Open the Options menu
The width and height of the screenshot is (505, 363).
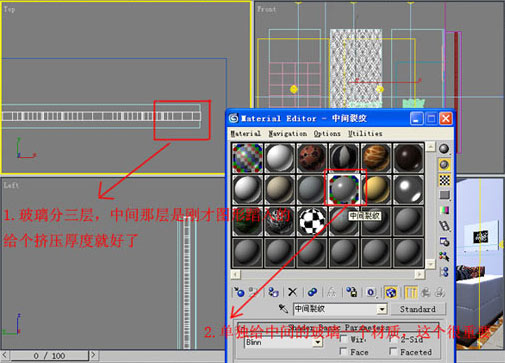tap(327, 134)
